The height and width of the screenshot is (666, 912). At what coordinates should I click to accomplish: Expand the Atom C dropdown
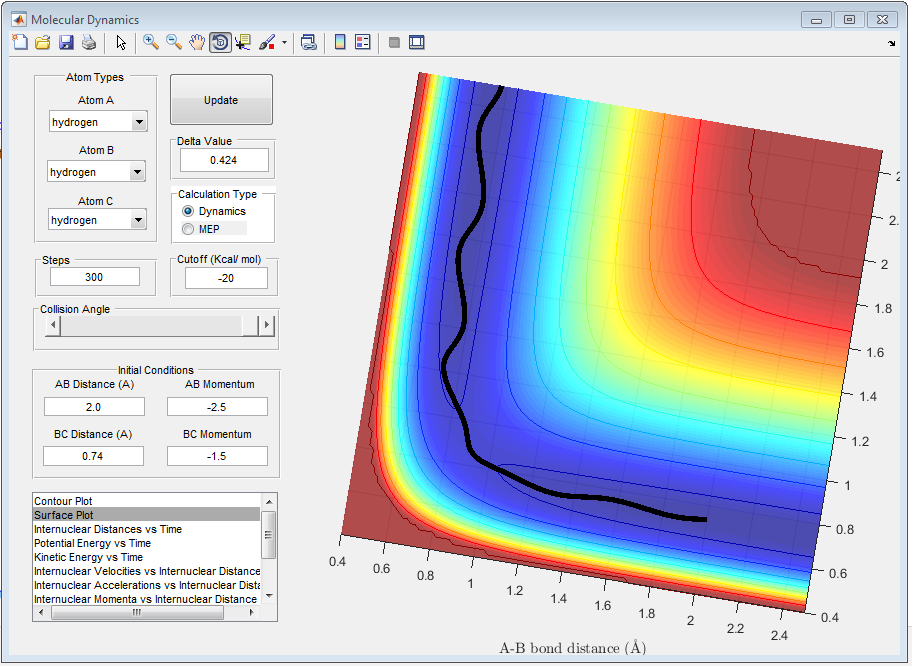pyautogui.click(x=137, y=220)
